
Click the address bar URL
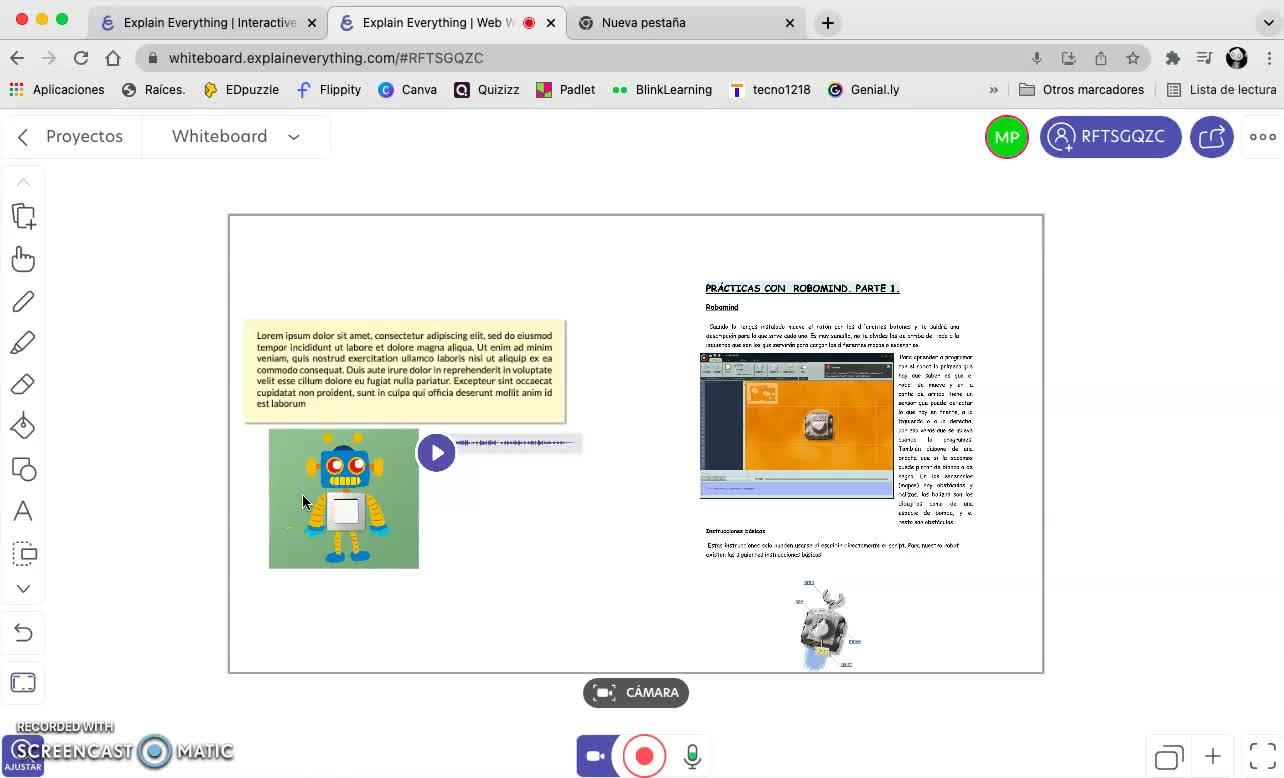tap(326, 58)
